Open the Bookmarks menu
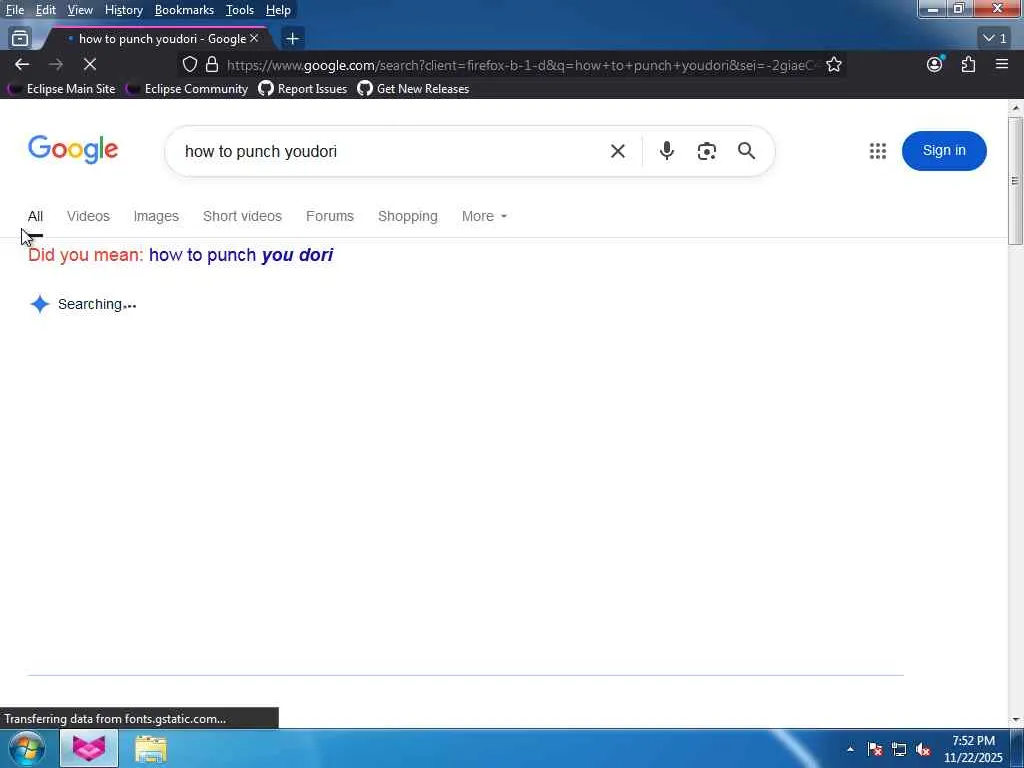This screenshot has height=768, width=1024. (184, 10)
